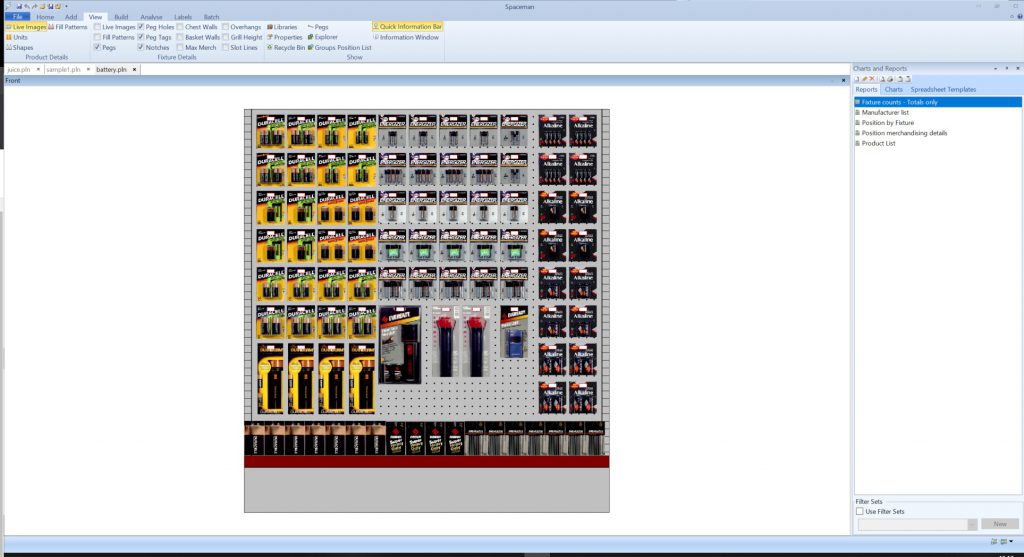Click the red delete X icon in Charts and Reports
This screenshot has width=1024, height=557.
tap(872, 79)
